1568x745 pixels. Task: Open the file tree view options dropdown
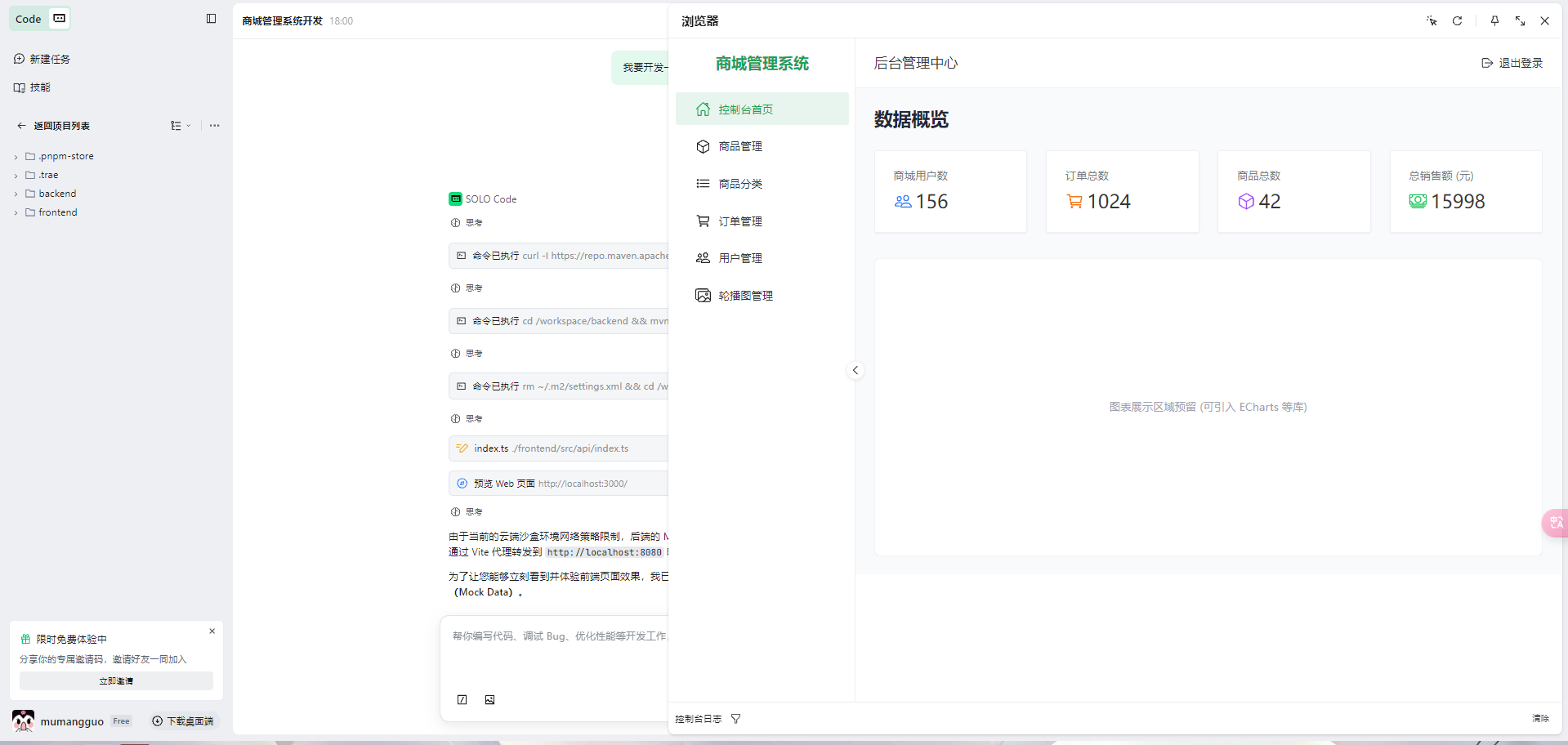180,126
